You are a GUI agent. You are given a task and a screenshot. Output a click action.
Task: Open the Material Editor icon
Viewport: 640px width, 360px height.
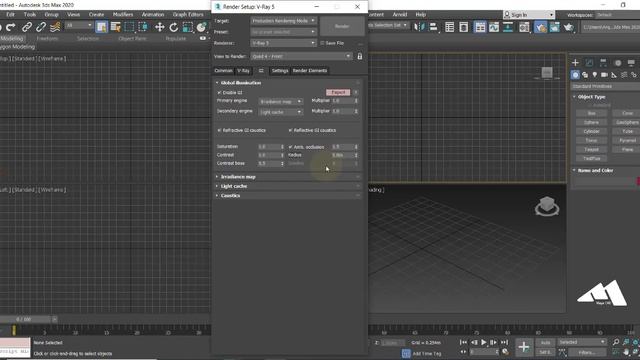click(524, 27)
